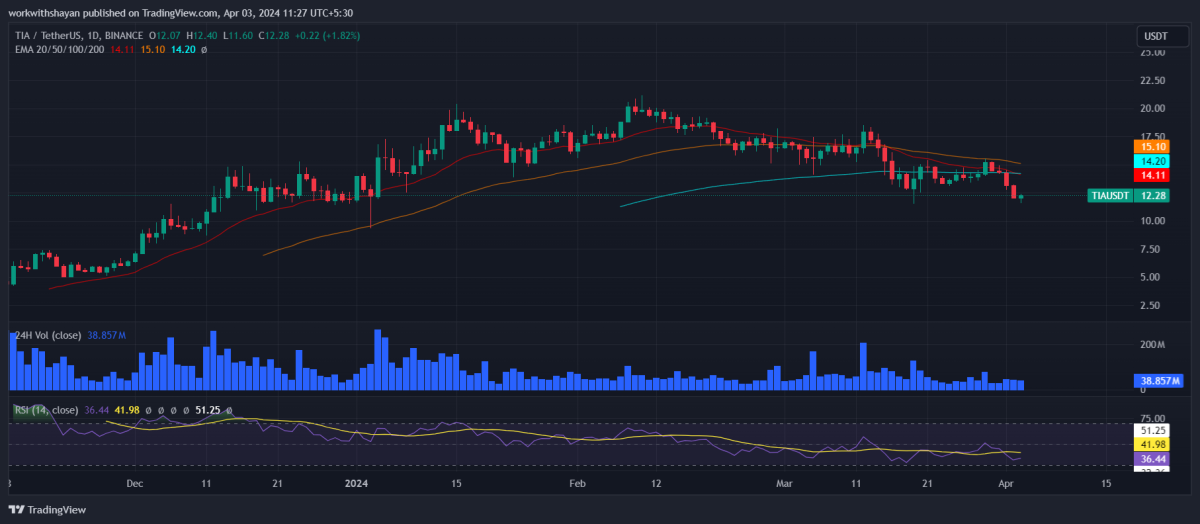The image size is (1200, 524).
Task: Click the blue 38.857M volume axis tag
Action: 1159,381
